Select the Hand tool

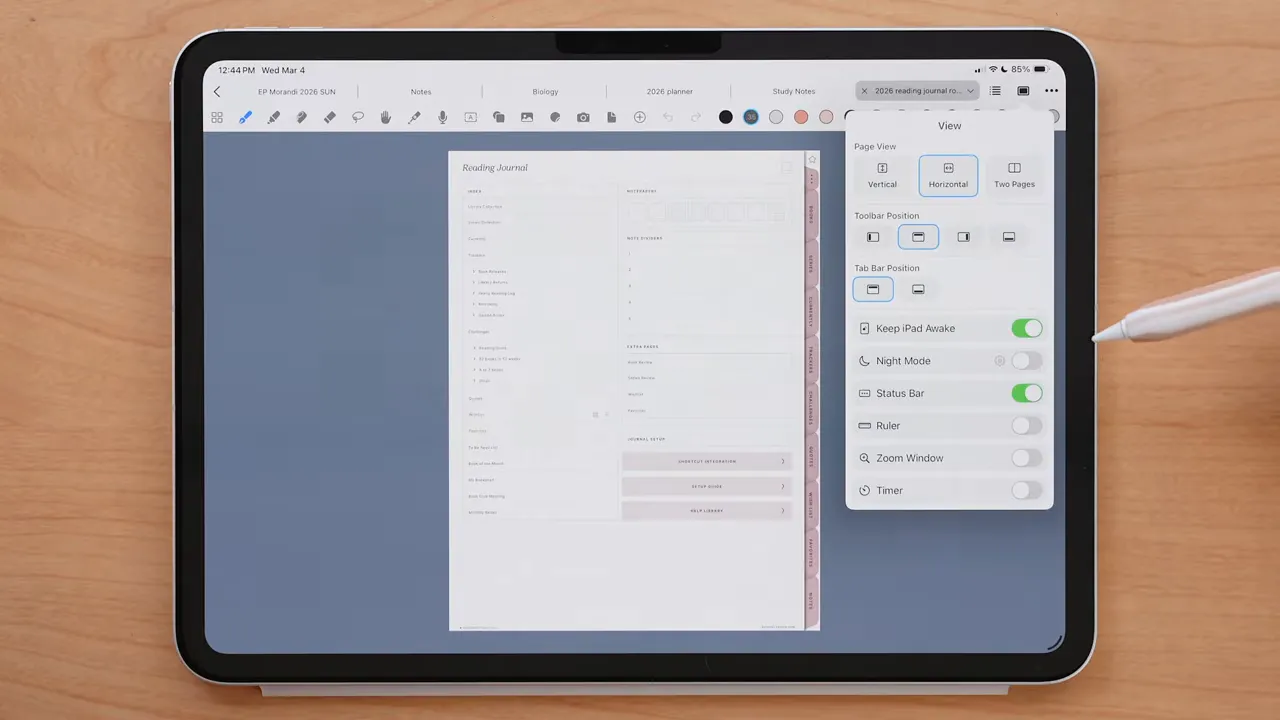[385, 117]
